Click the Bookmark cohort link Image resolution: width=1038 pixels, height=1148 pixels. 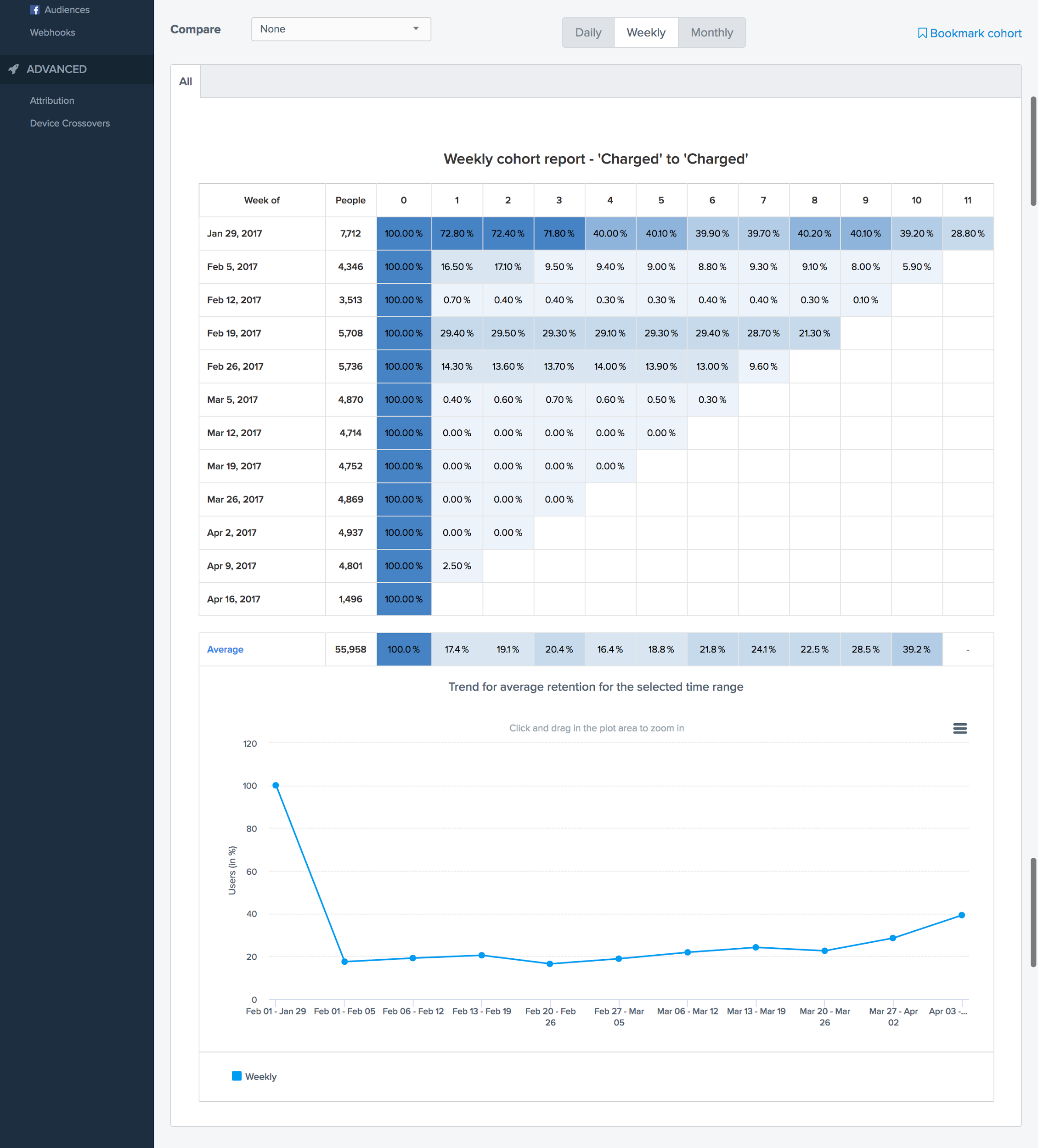[975, 33]
